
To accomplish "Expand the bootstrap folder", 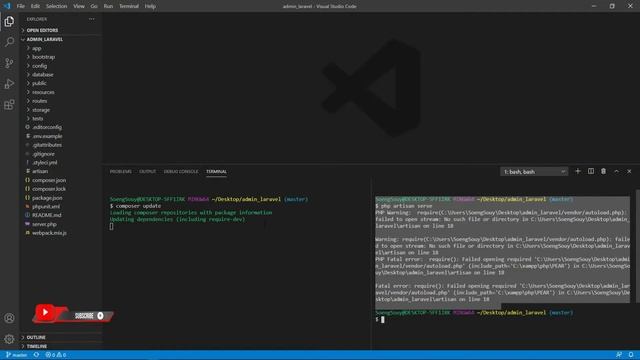I will 61,57.
